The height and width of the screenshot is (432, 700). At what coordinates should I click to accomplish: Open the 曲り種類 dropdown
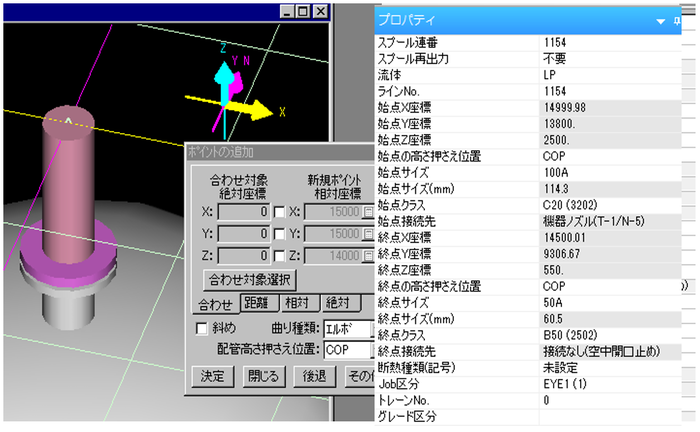346,328
